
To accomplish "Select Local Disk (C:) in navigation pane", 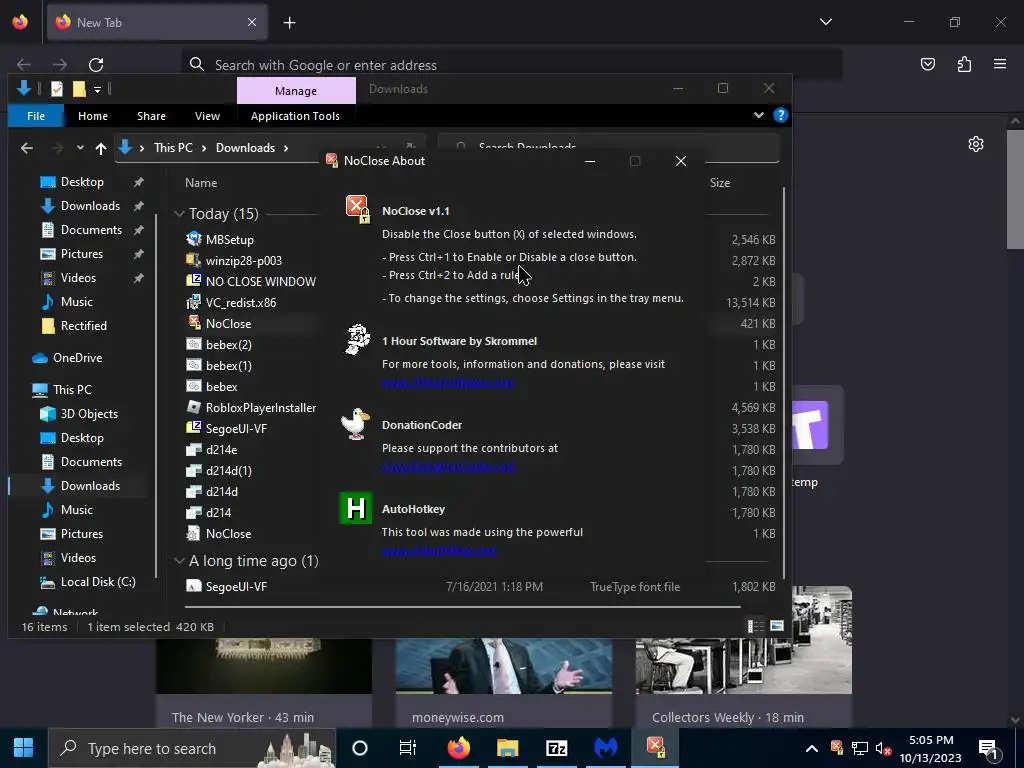I will click(x=98, y=582).
